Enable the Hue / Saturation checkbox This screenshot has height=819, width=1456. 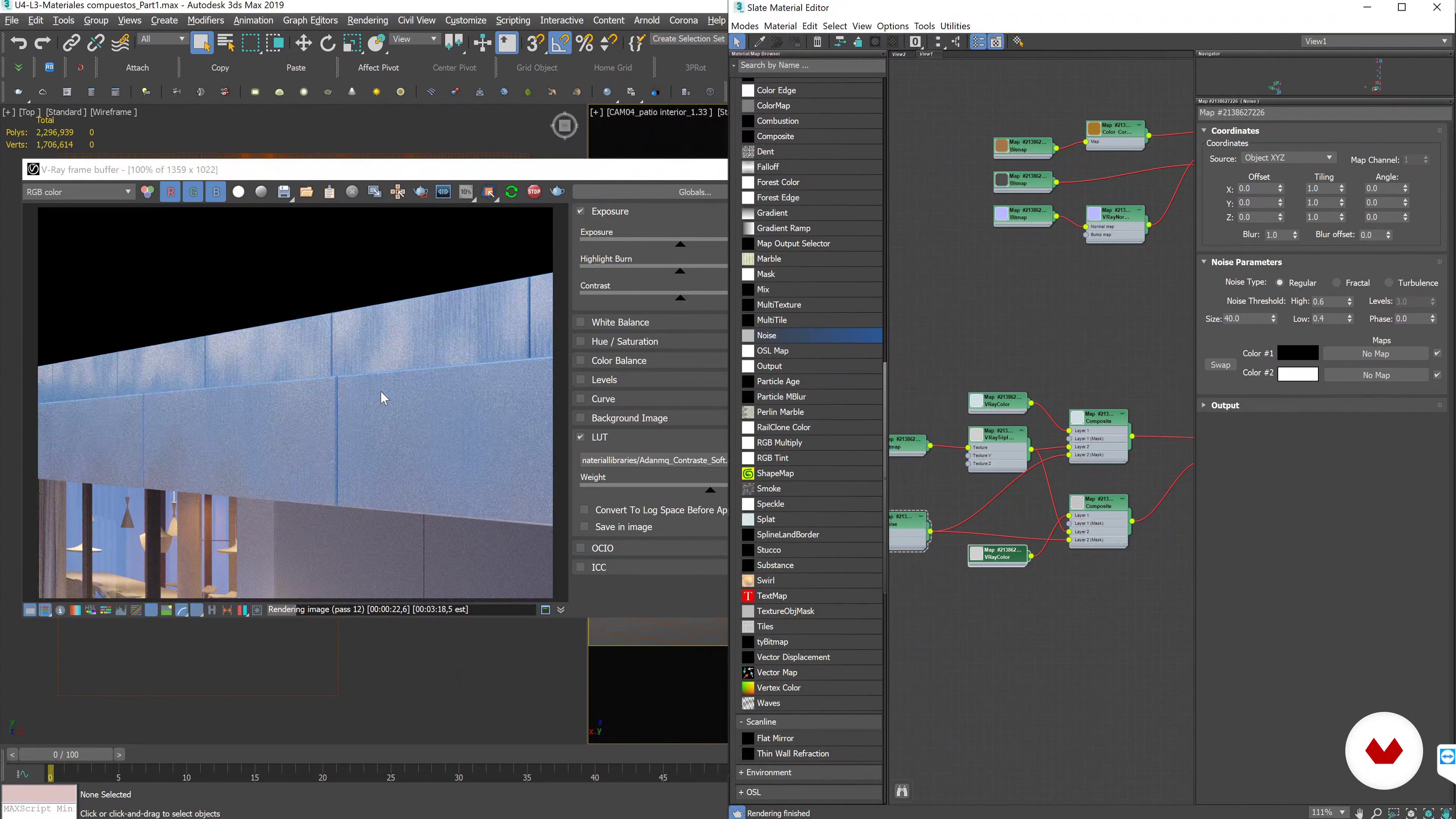point(581,341)
